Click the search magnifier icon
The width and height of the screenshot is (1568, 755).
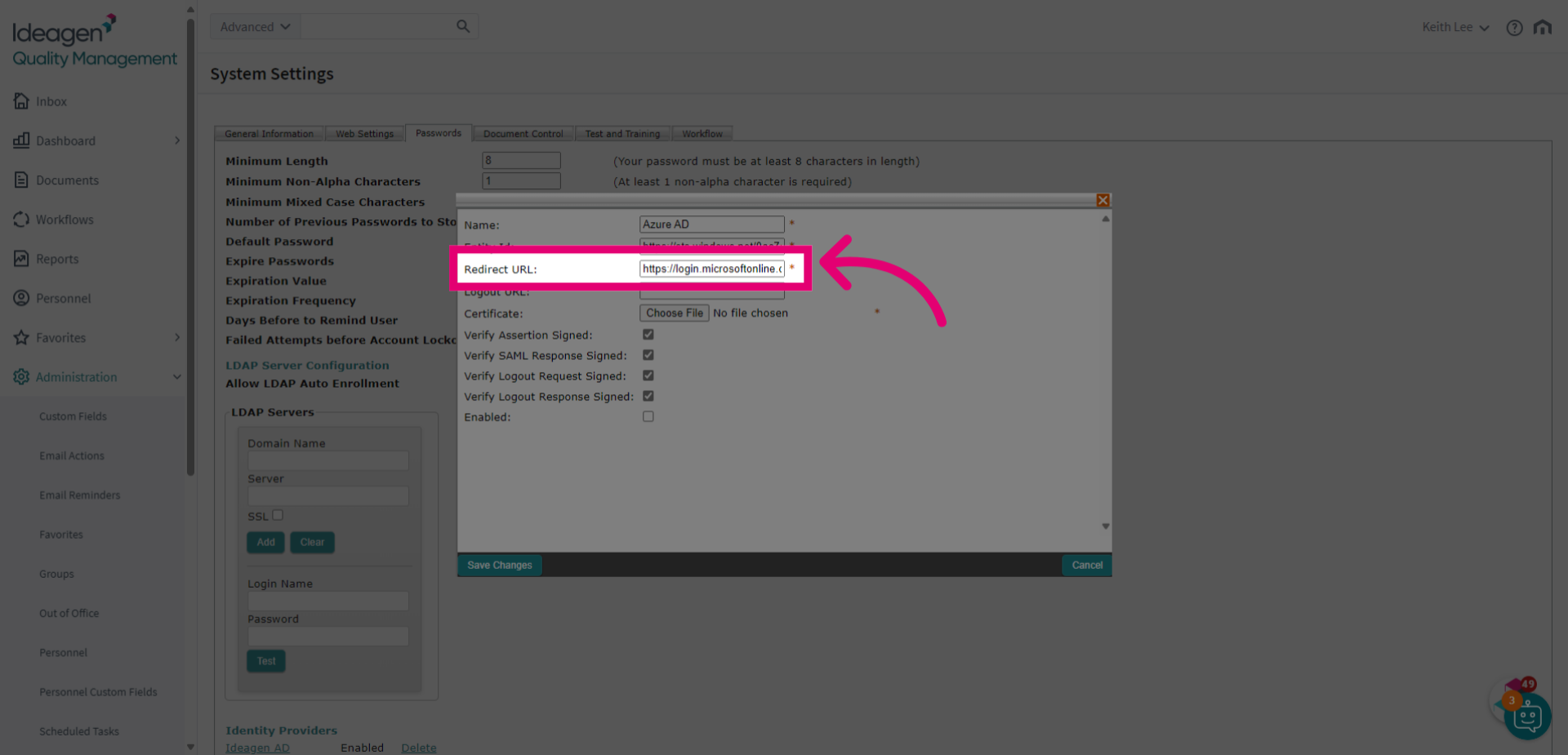[x=463, y=26]
